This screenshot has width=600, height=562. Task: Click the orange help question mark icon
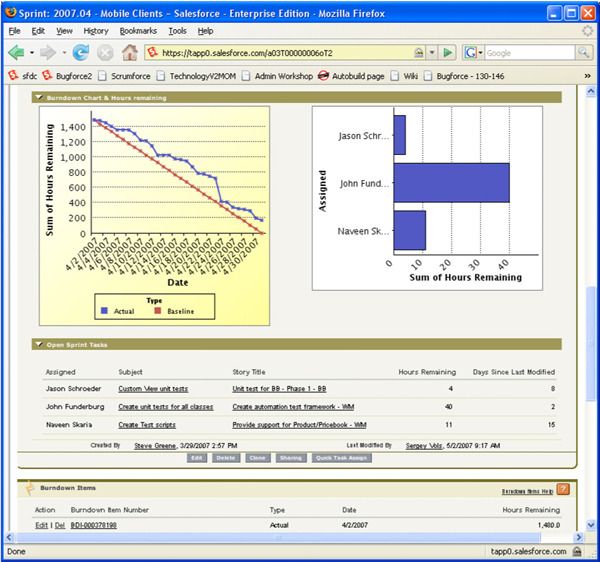pyautogui.click(x=563, y=489)
